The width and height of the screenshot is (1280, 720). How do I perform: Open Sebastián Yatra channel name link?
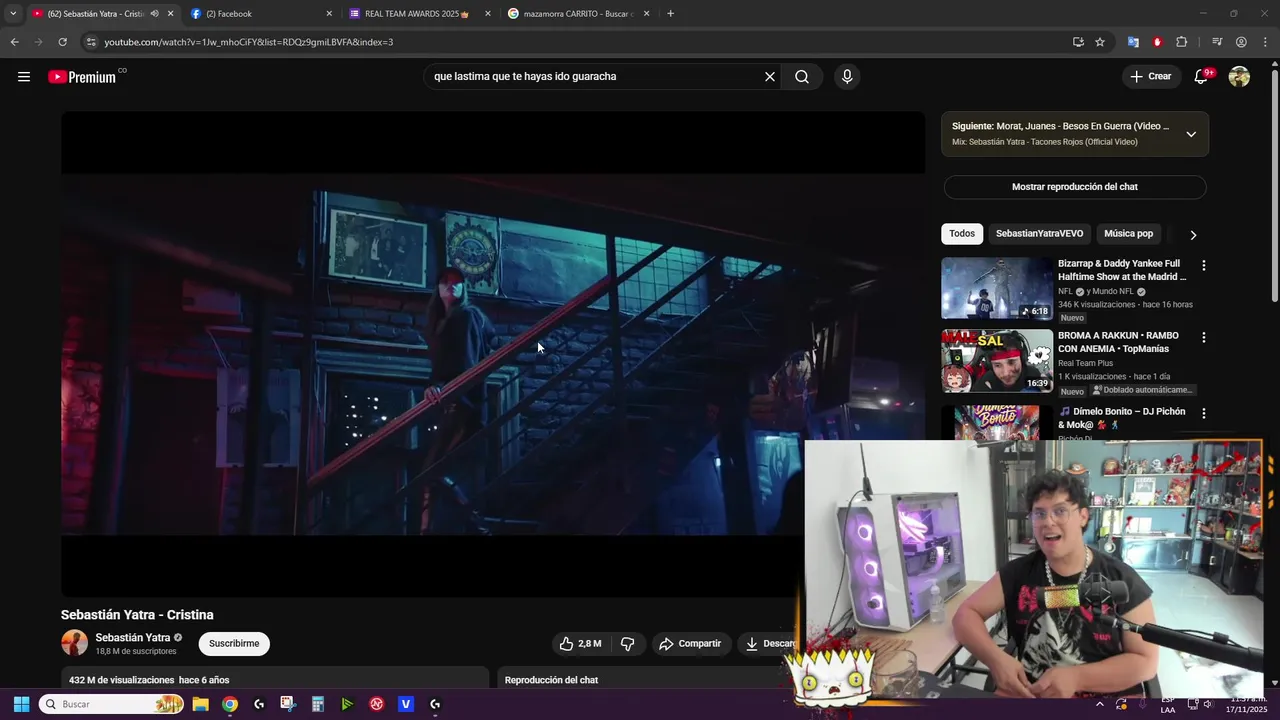(133, 638)
